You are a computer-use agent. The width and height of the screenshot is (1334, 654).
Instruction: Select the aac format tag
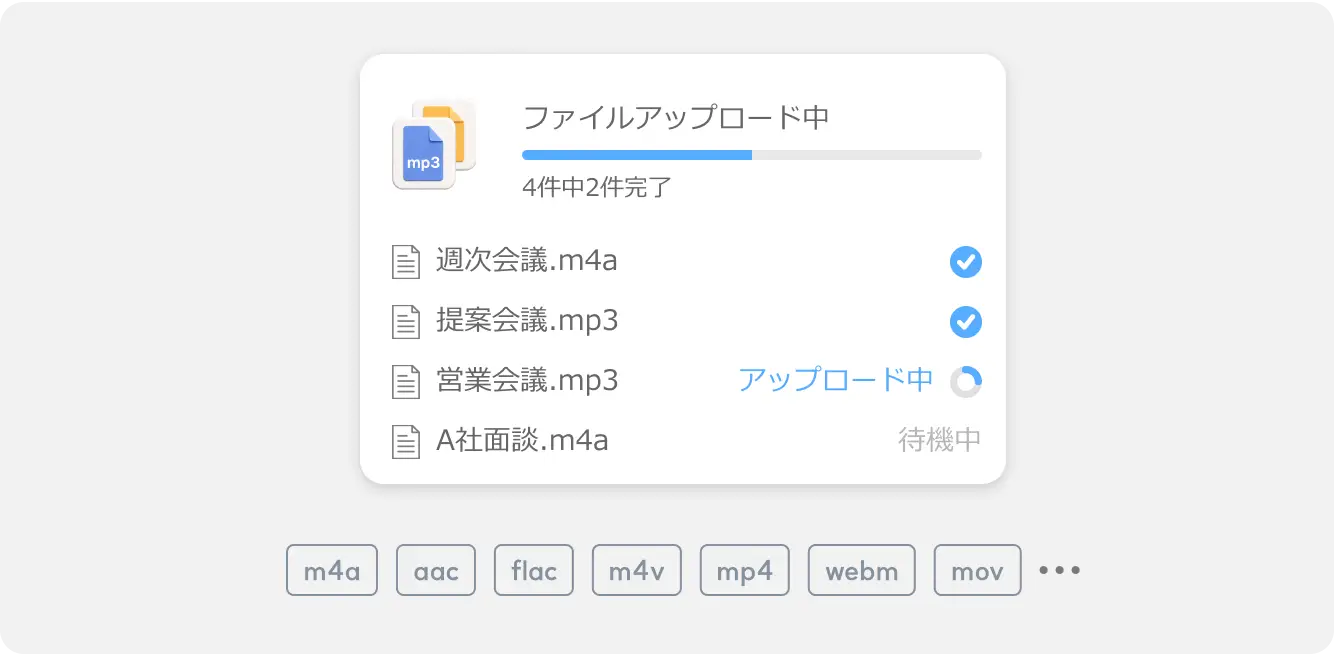pyautogui.click(x=436, y=570)
